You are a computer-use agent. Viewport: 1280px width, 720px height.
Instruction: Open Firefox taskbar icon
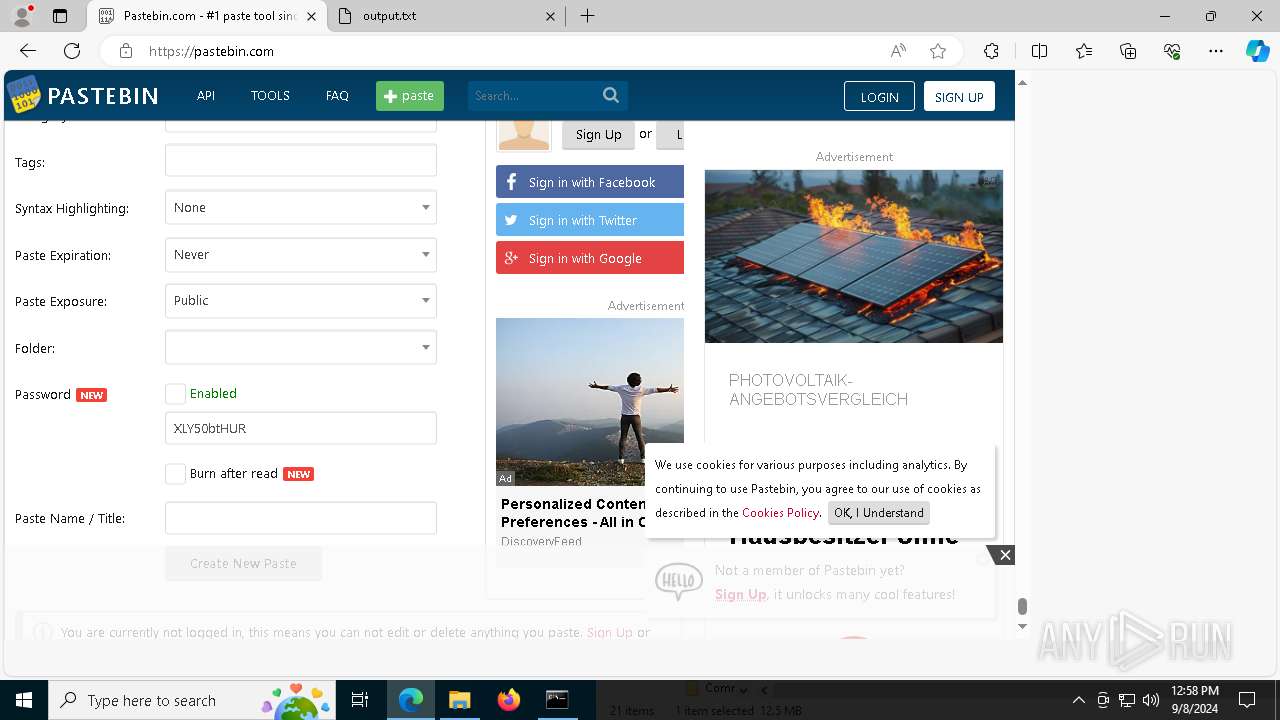point(508,700)
